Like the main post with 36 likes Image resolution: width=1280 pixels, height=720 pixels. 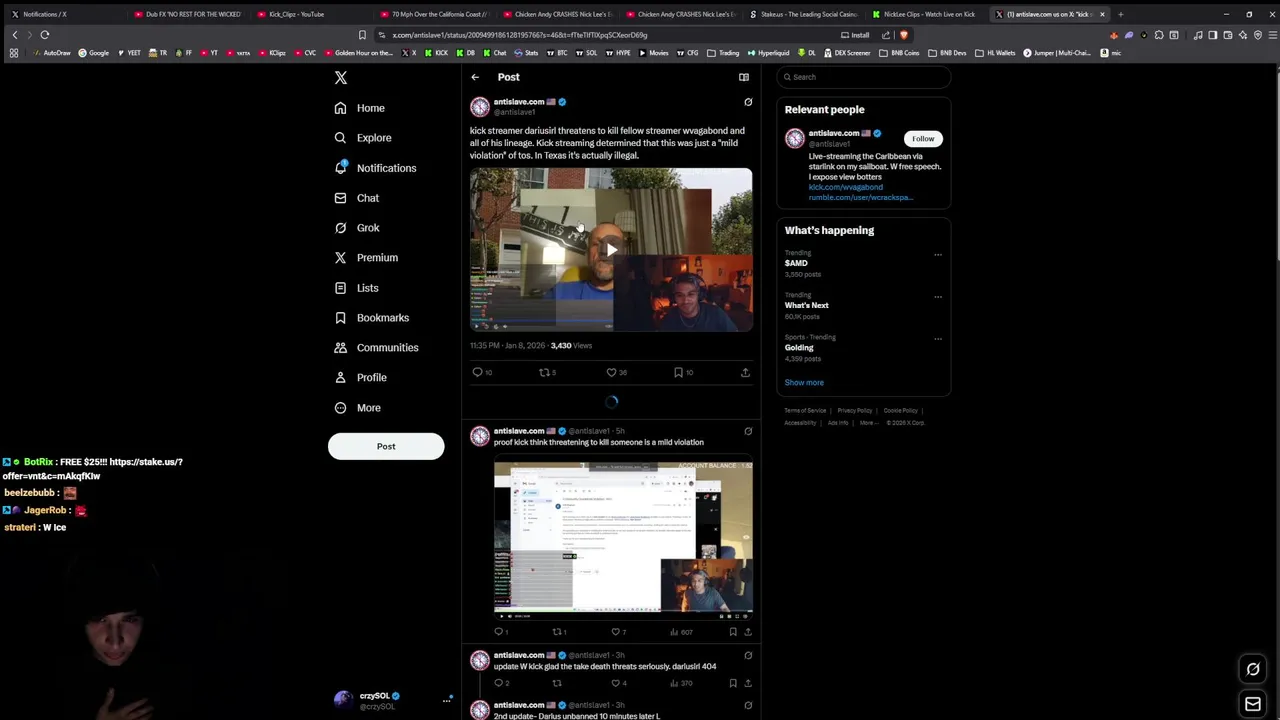616,372
